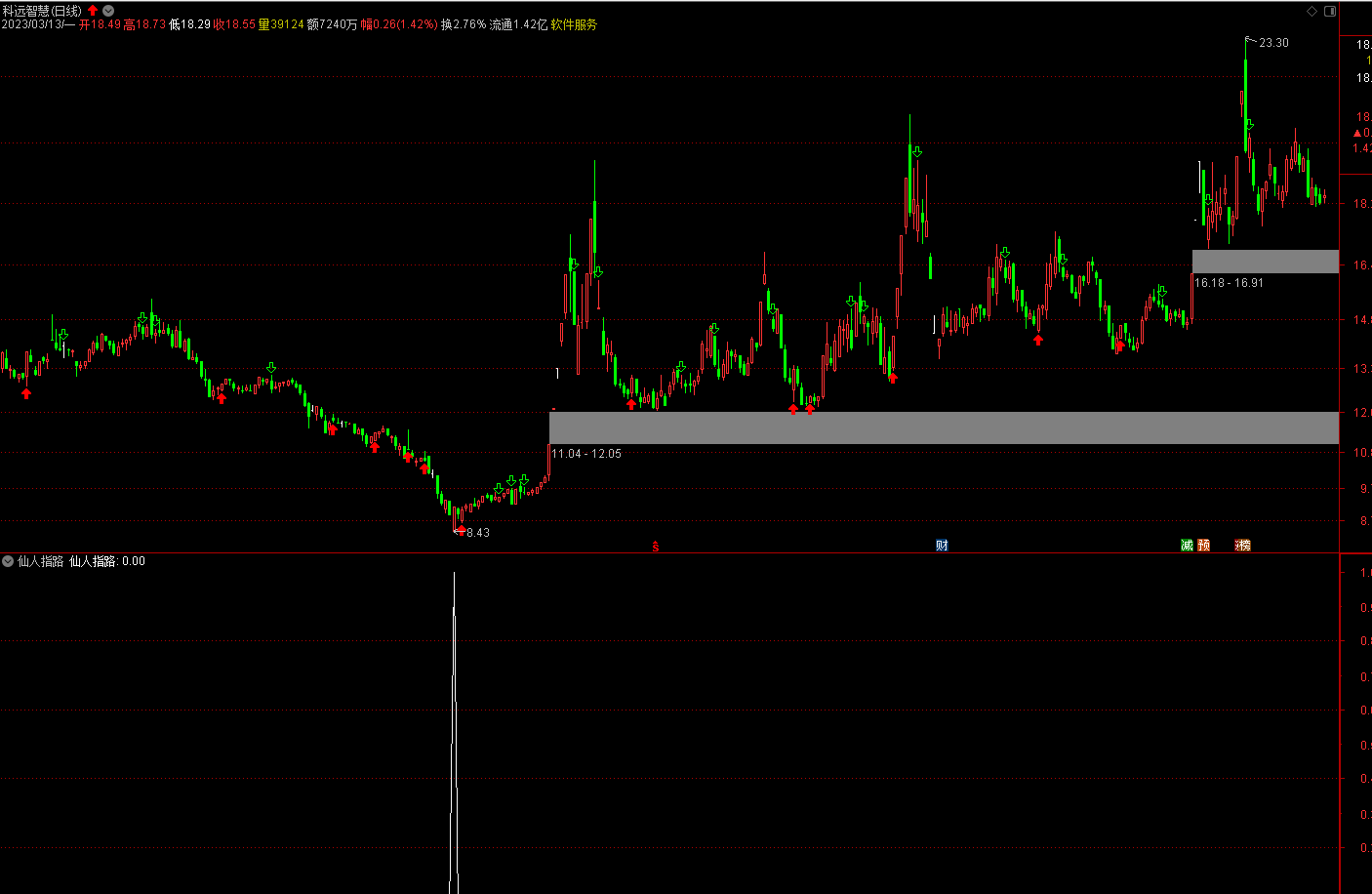Viewport: 1372px width, 894px height.
Task: Click the closing price 收18.55
Action: [234, 24]
